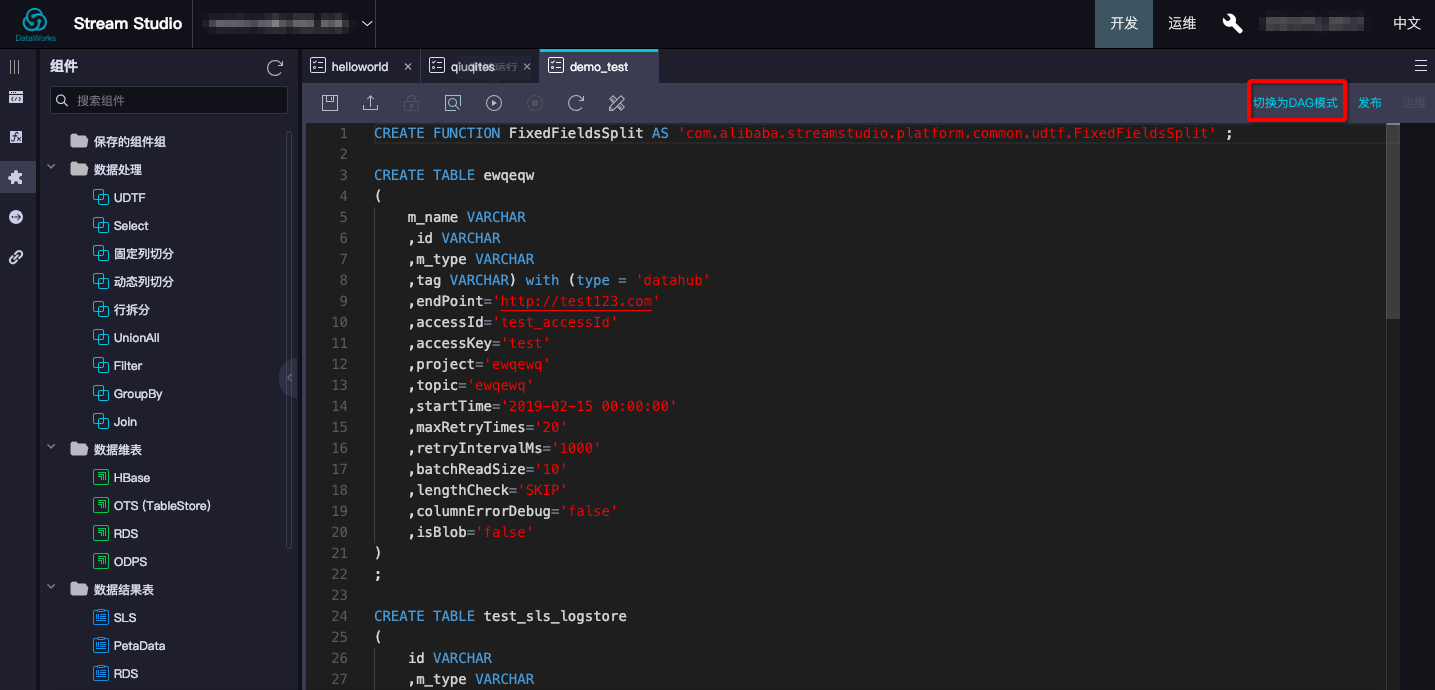Close the qiuqites tab
Image resolution: width=1435 pixels, height=690 pixels.
coord(527,67)
